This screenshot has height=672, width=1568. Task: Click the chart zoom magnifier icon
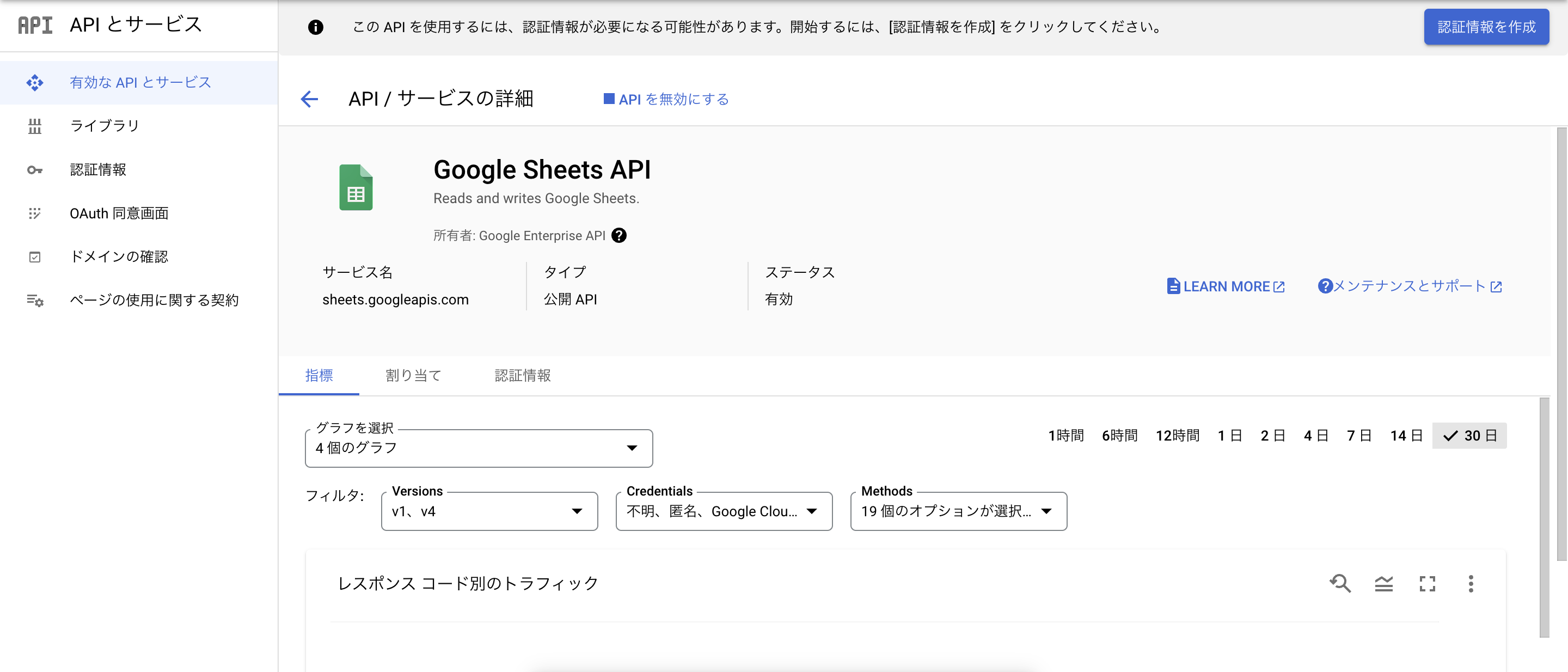(1340, 583)
